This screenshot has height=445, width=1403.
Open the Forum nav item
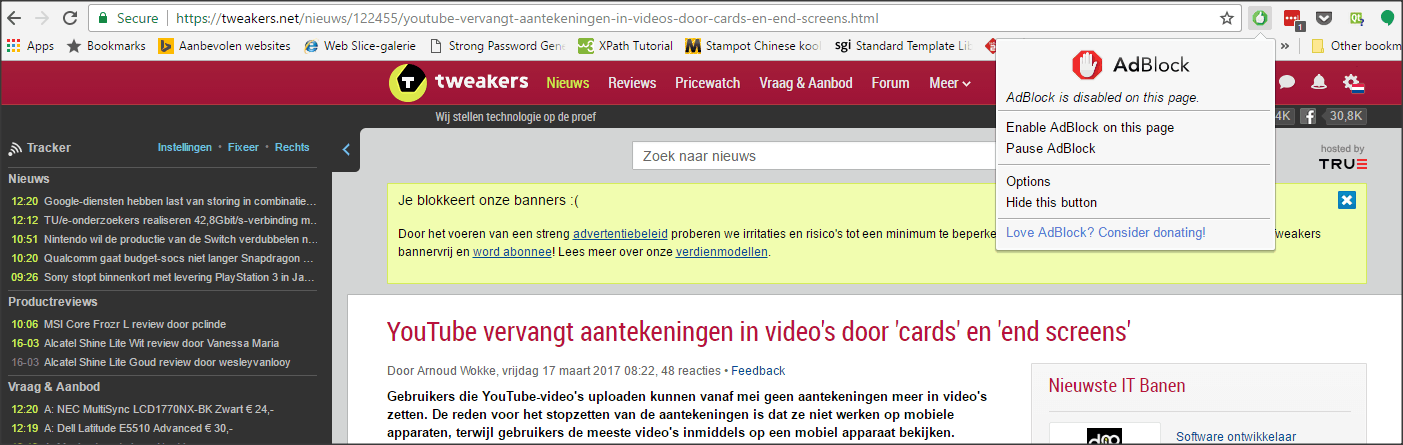point(890,83)
